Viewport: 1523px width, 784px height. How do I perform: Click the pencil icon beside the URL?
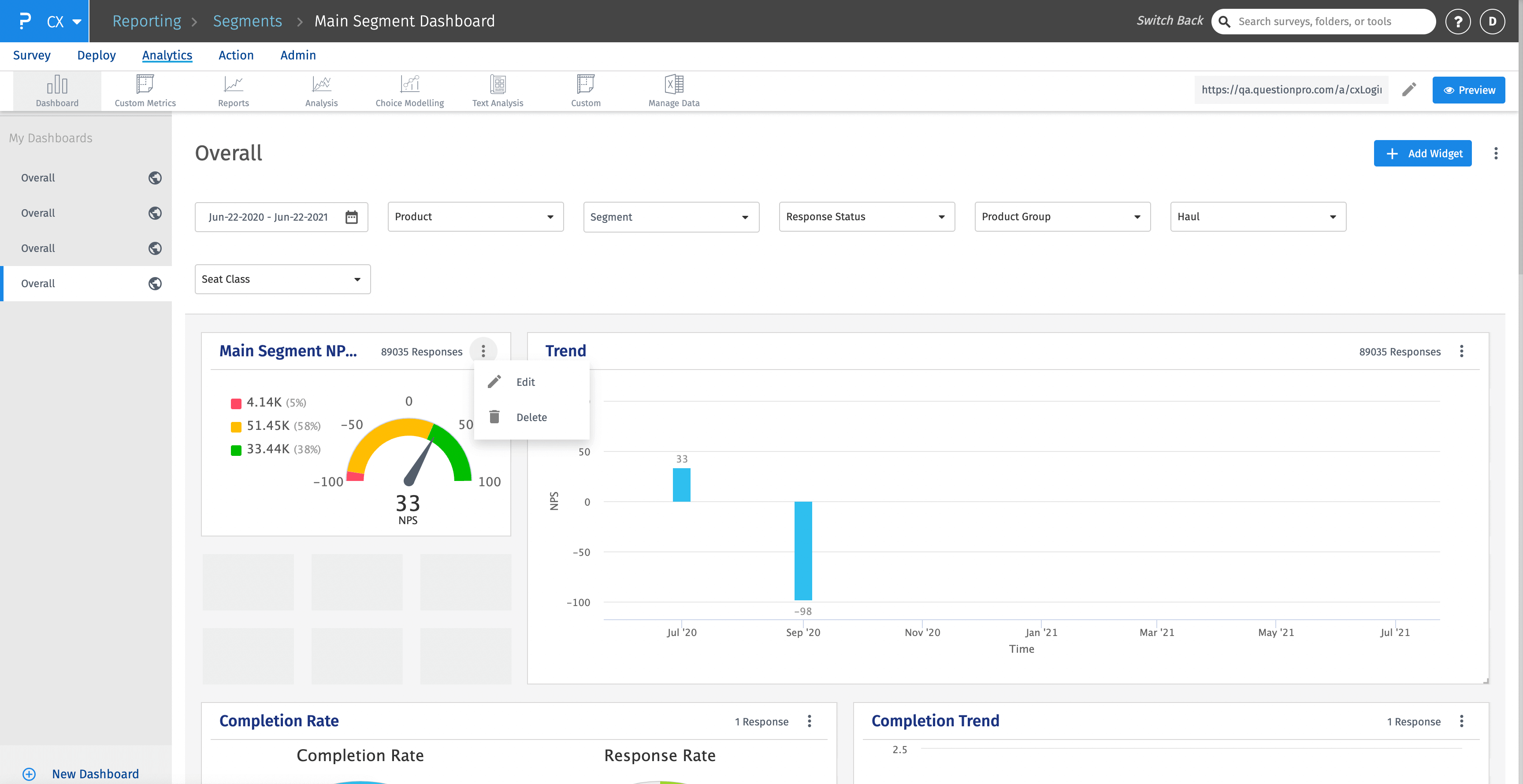tap(1409, 90)
